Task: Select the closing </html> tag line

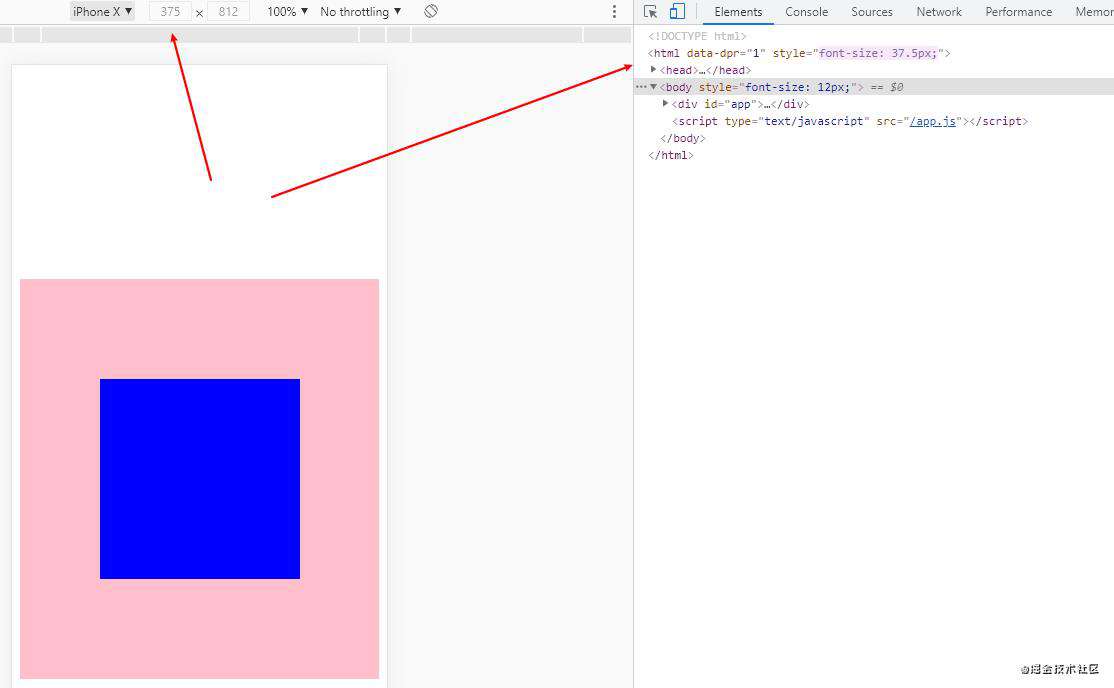Action: click(670, 155)
